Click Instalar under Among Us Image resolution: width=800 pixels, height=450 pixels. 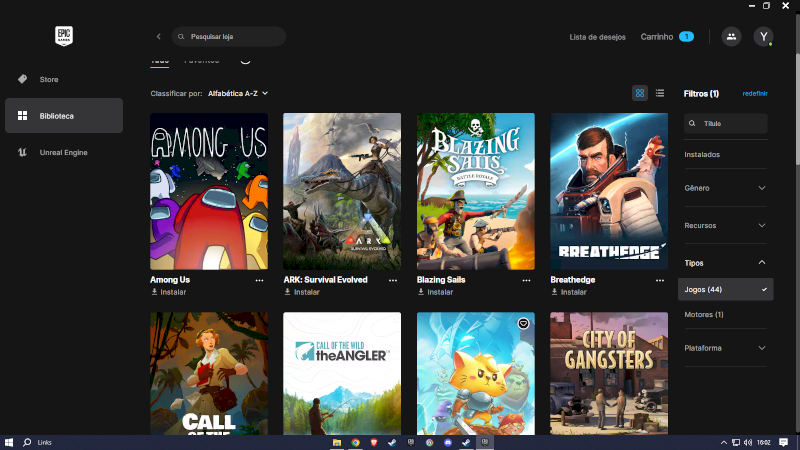click(x=168, y=292)
